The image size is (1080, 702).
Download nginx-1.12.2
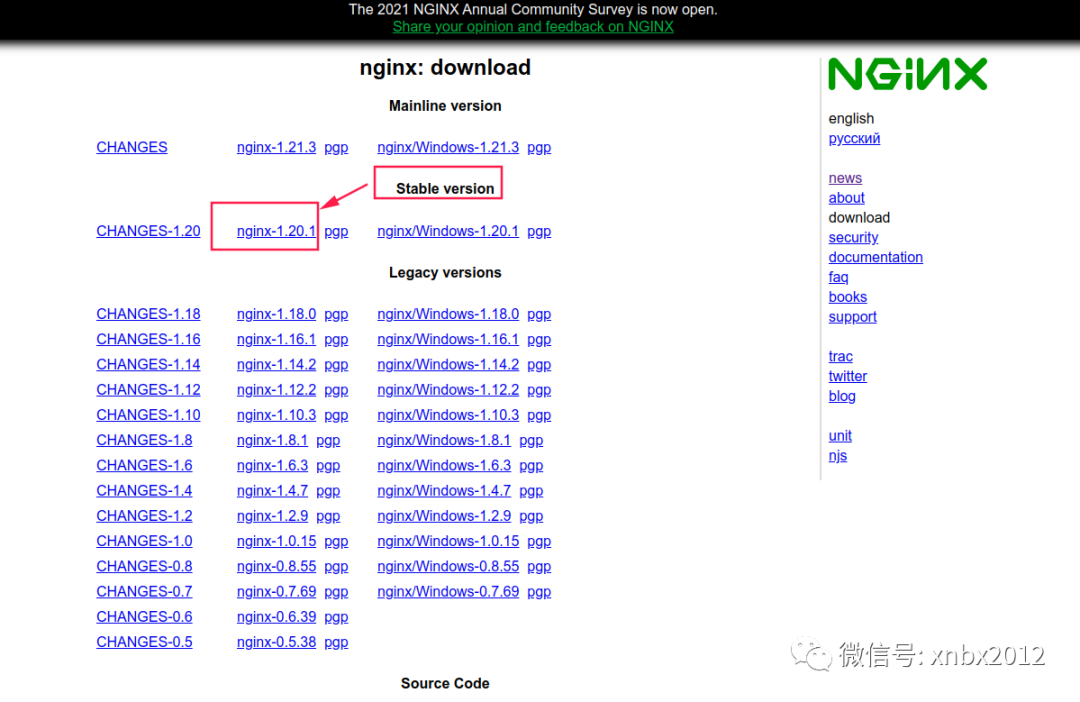(x=276, y=390)
